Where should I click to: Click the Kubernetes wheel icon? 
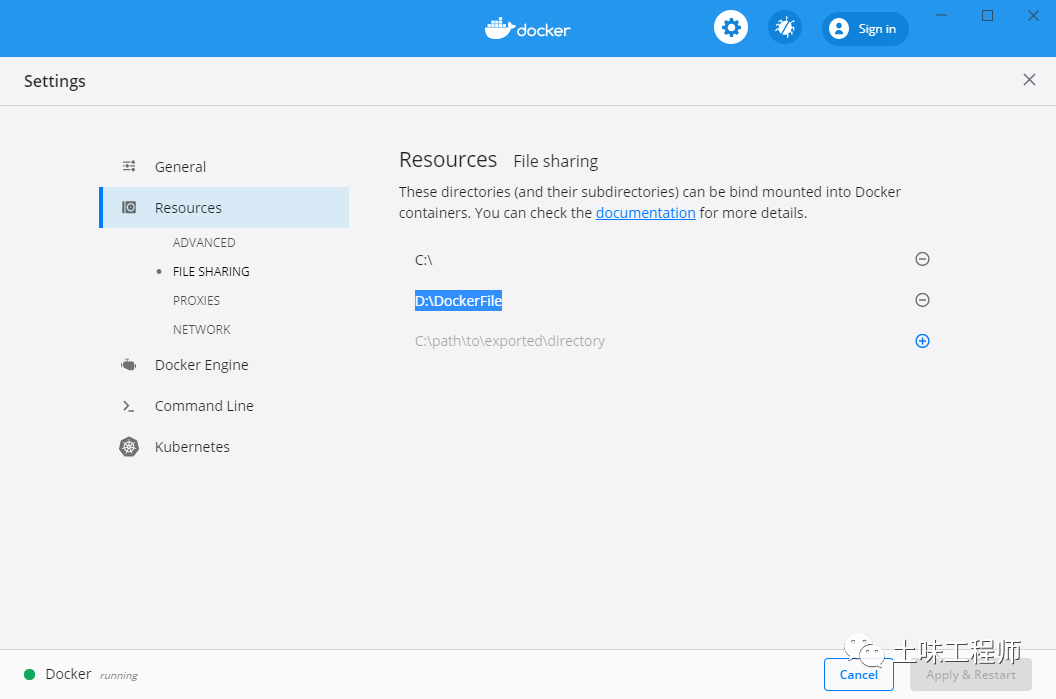(x=129, y=447)
